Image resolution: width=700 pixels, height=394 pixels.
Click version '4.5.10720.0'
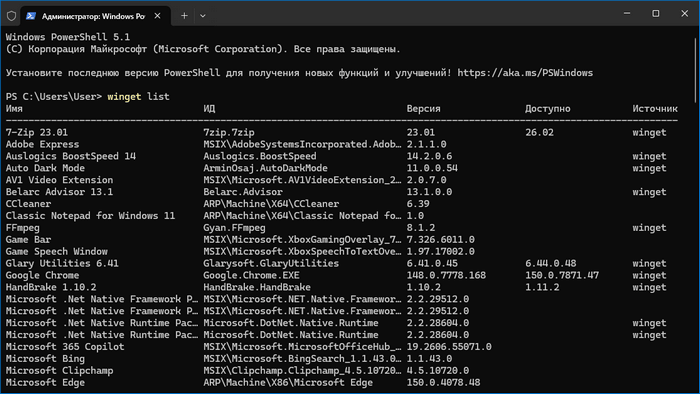click(x=438, y=370)
